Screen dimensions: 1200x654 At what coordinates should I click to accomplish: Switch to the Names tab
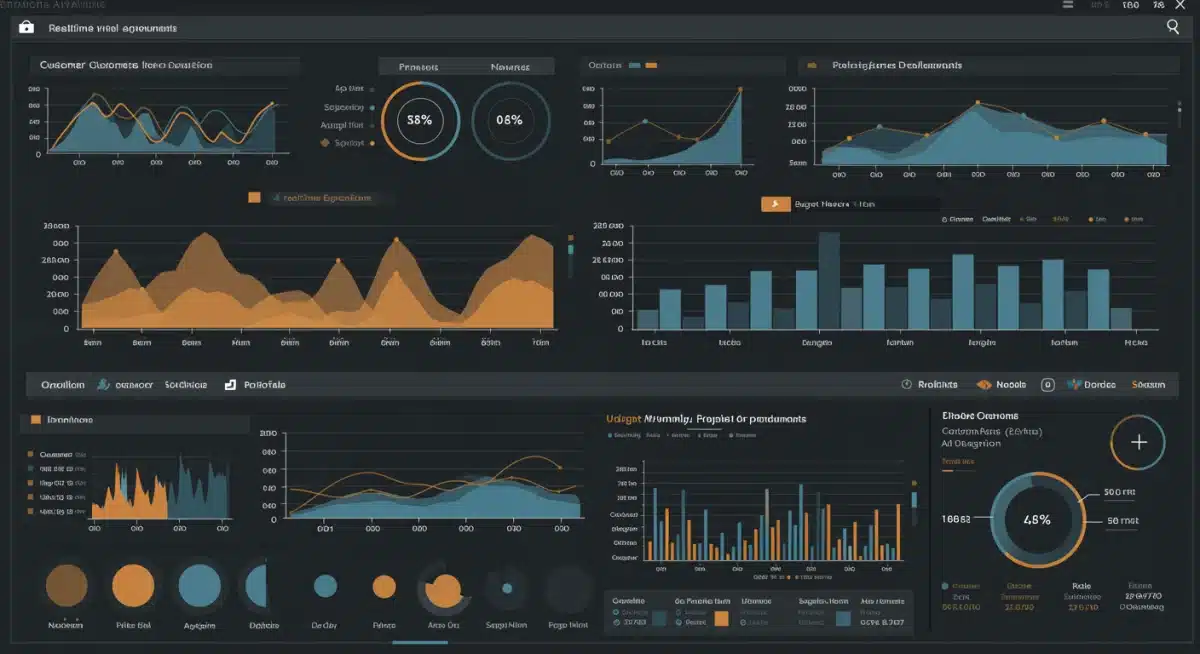[x=510, y=65]
